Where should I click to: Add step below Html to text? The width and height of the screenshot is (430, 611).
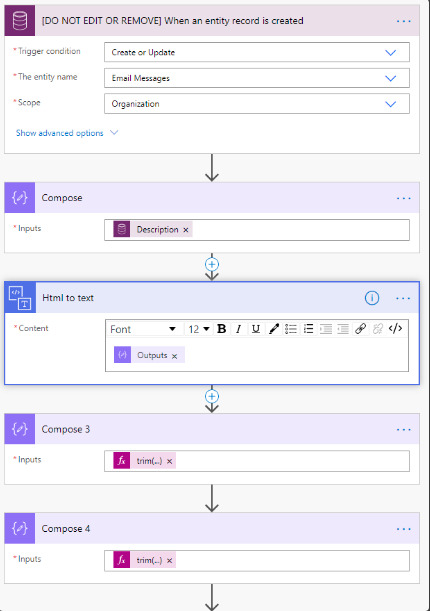(x=211, y=396)
